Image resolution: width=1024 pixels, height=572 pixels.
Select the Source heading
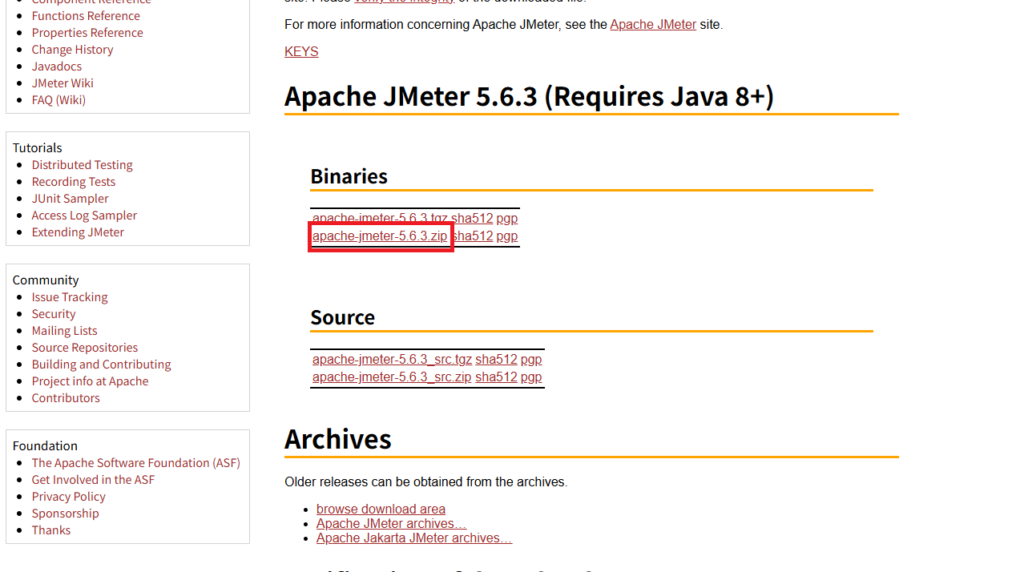point(342,317)
